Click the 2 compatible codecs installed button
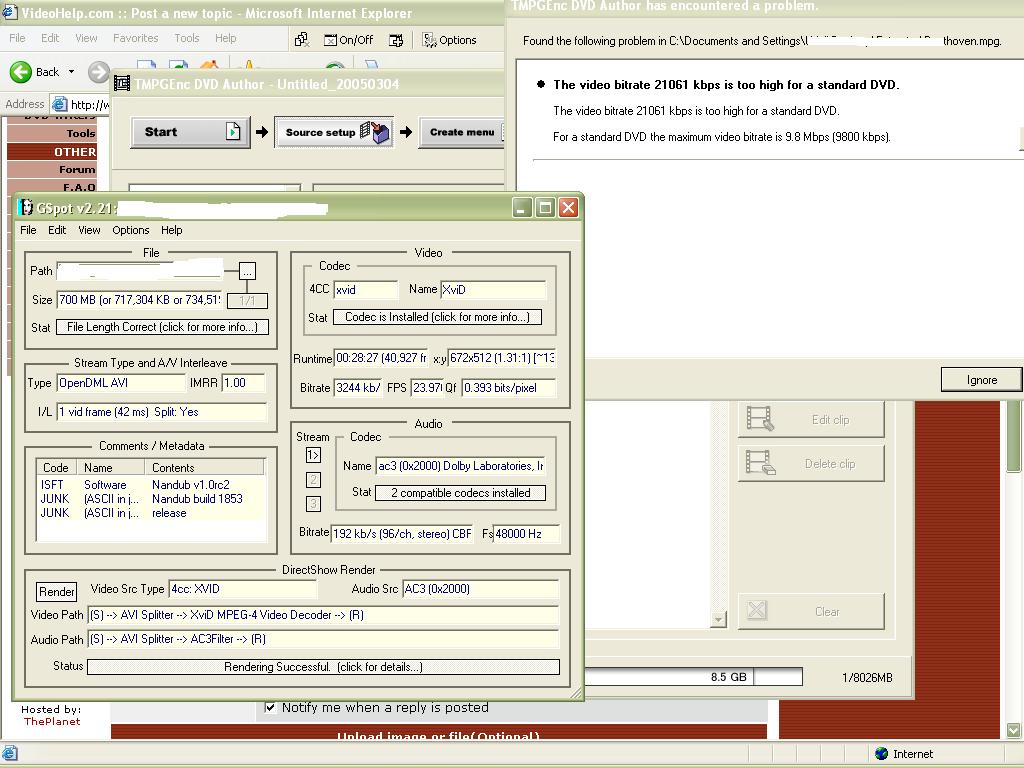Screen dimensions: 1024x768 [x=460, y=493]
